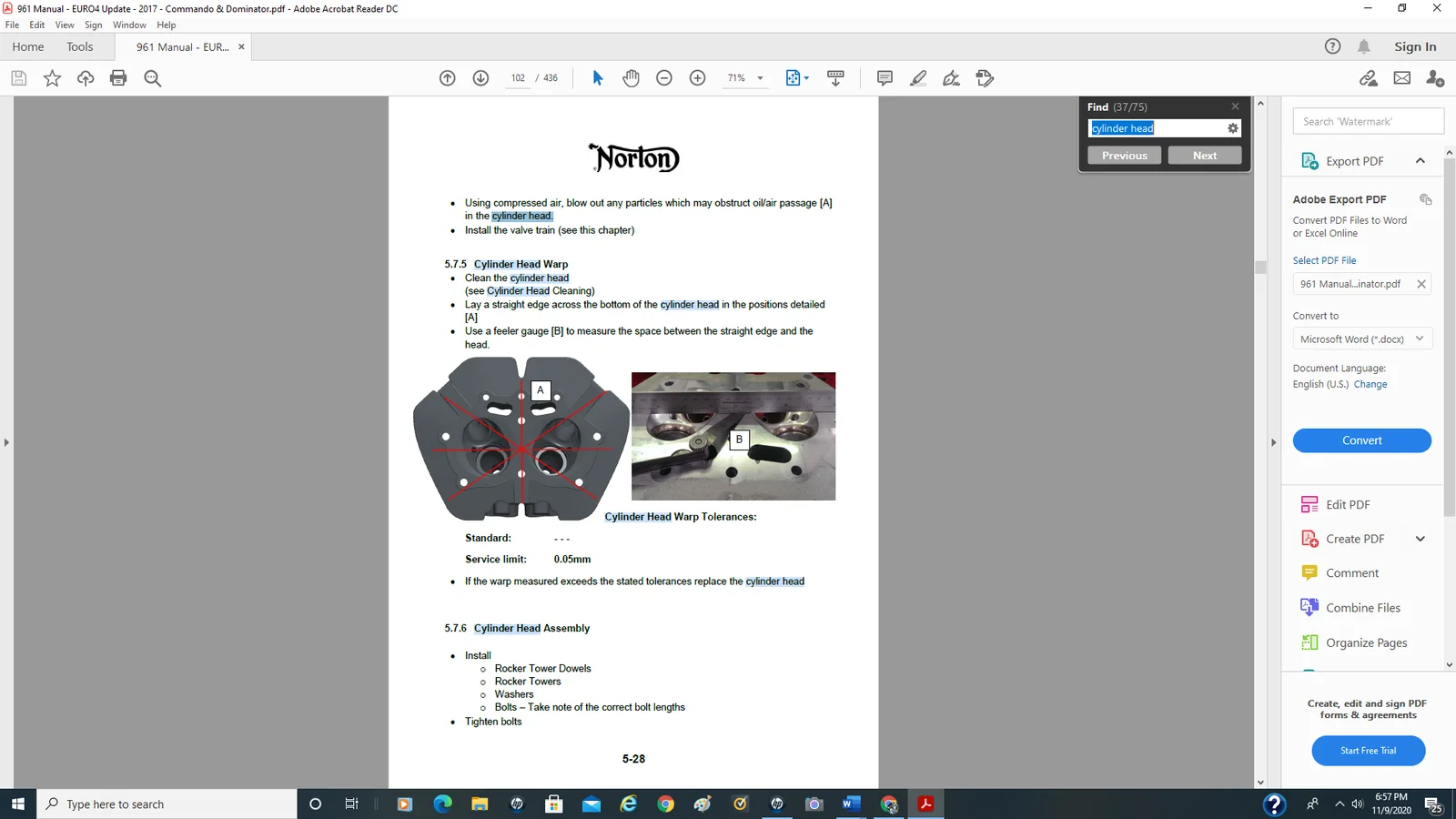Open the Microsoft Word format dropdown
This screenshot has height=819, width=1456.
pyautogui.click(x=1362, y=339)
